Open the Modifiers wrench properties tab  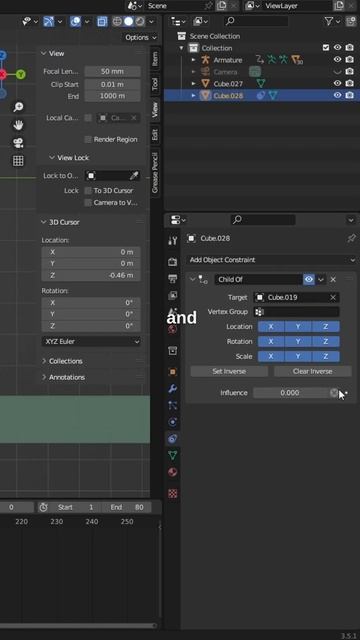click(173, 389)
